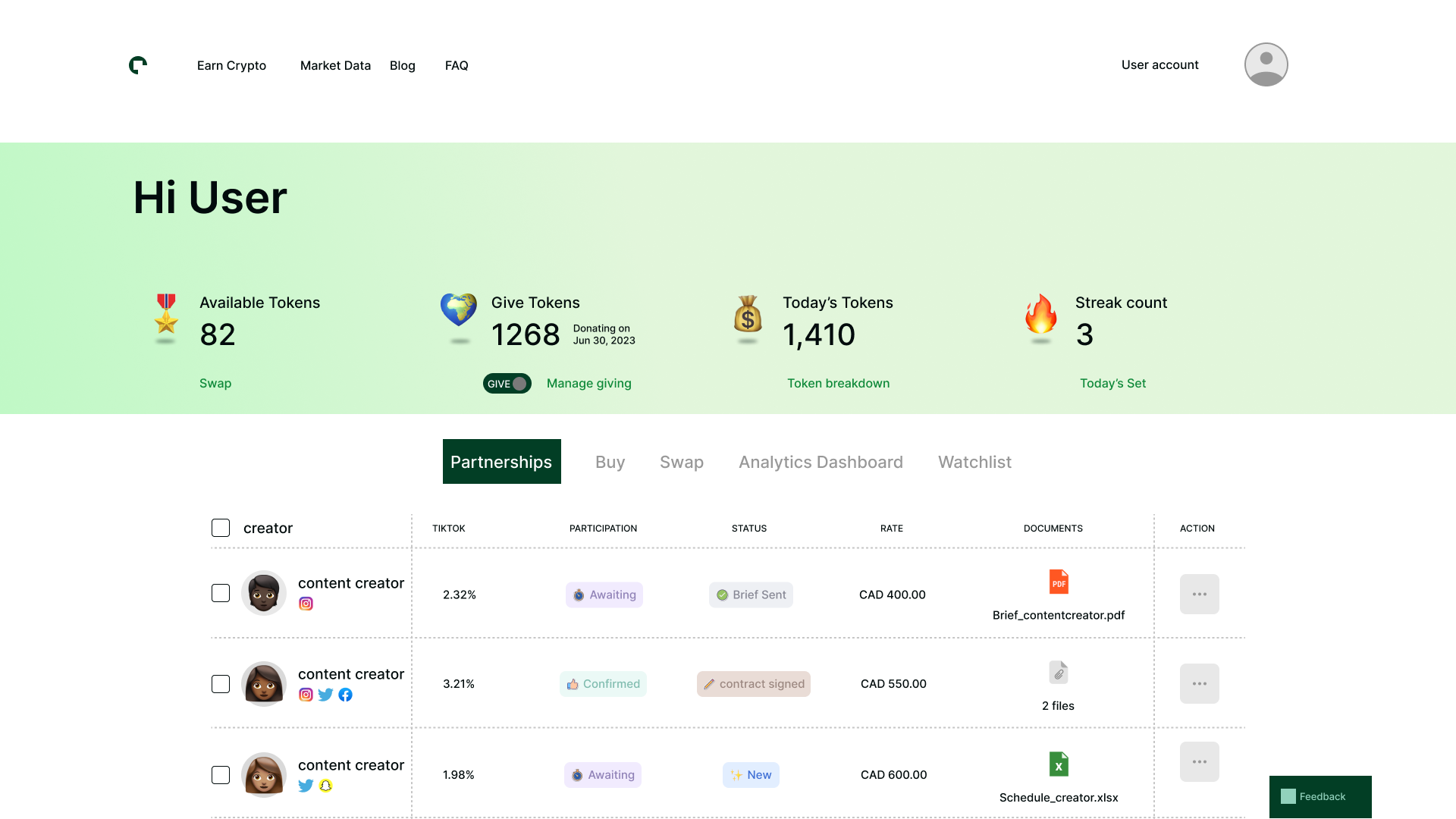The width and height of the screenshot is (1456, 819).
Task: Open the Market Data menu item
Action: (335, 65)
